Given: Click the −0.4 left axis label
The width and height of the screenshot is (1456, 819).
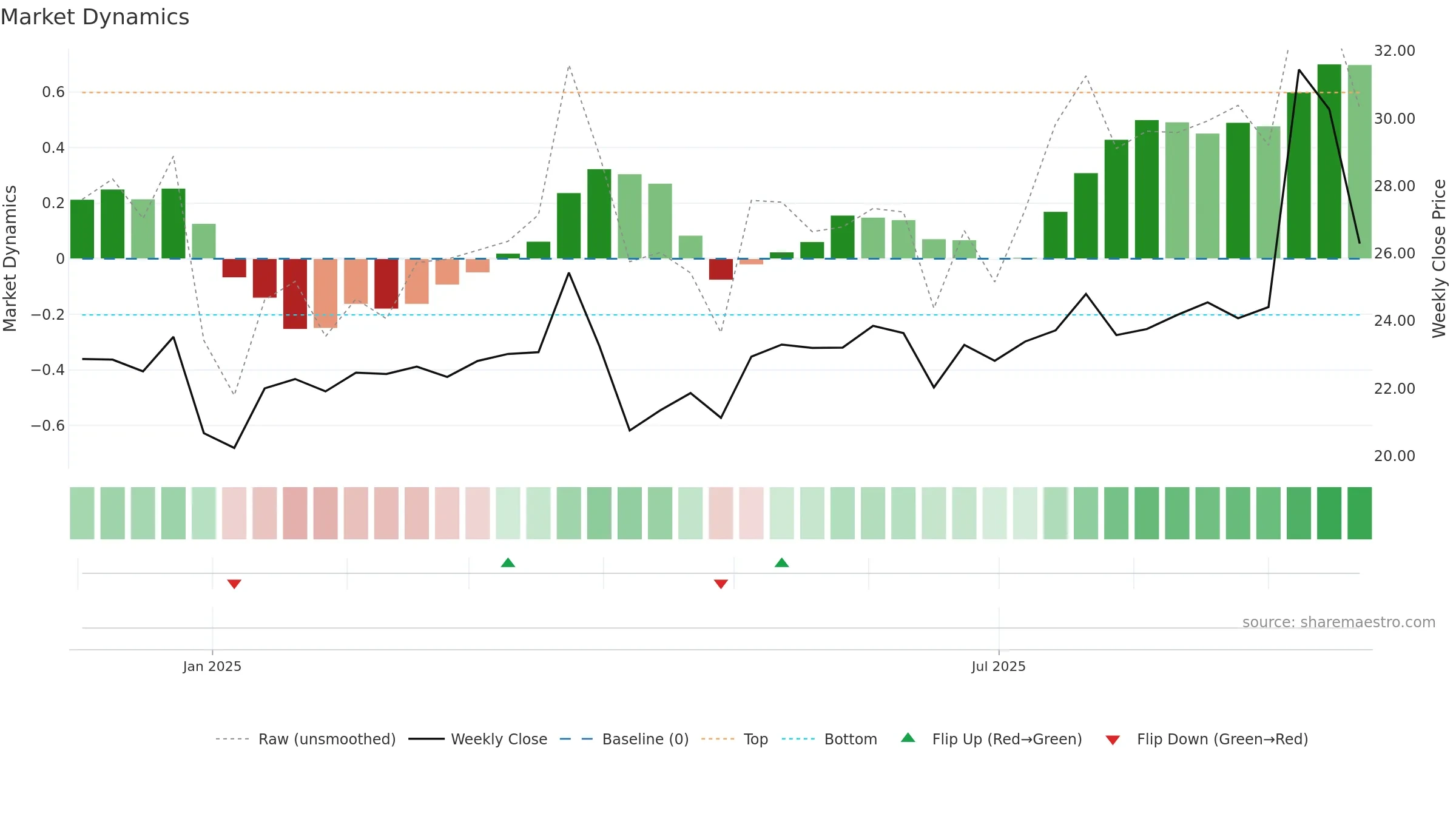Looking at the screenshot, I should tap(48, 369).
